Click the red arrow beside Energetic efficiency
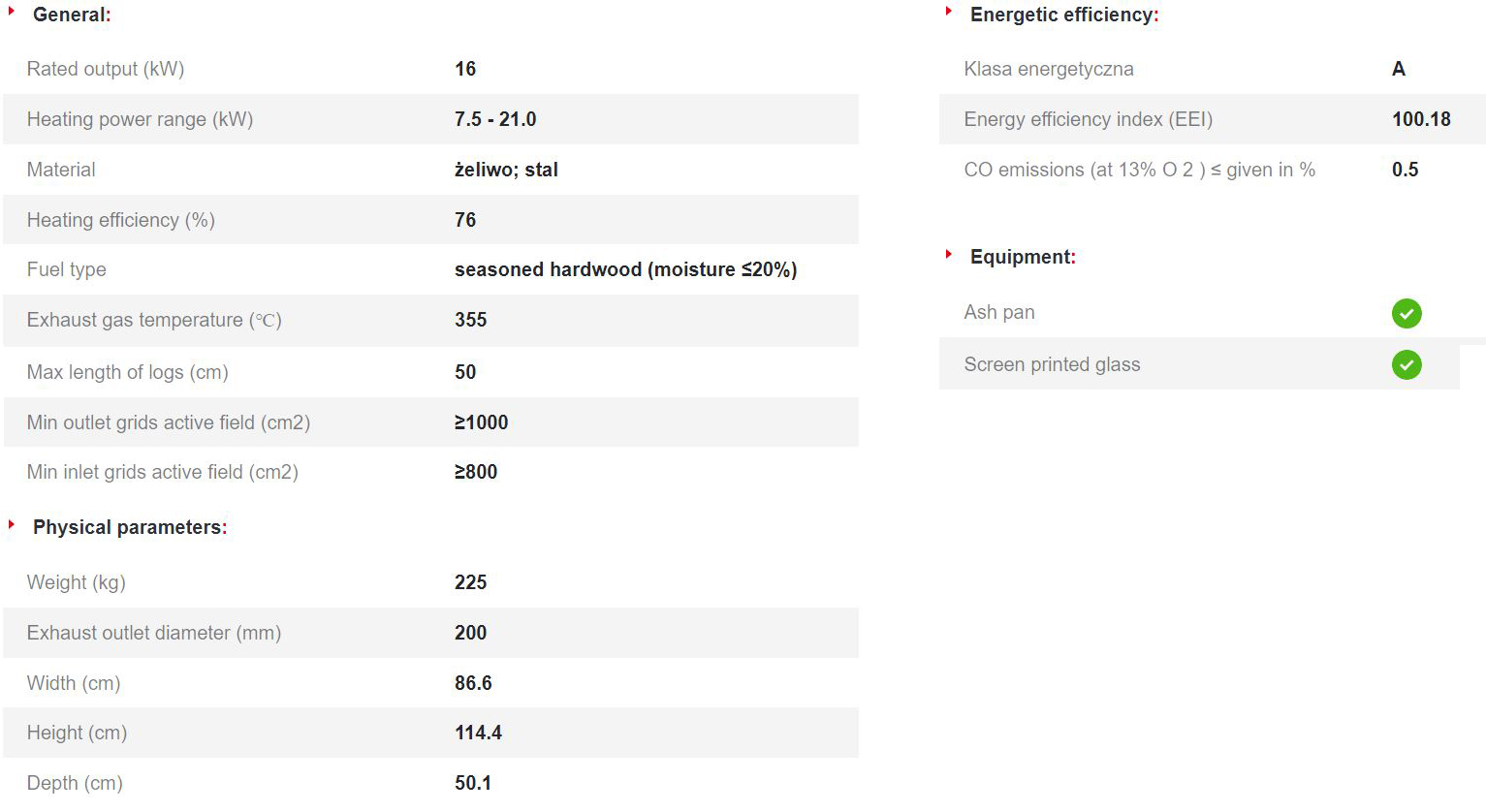 coord(949,11)
